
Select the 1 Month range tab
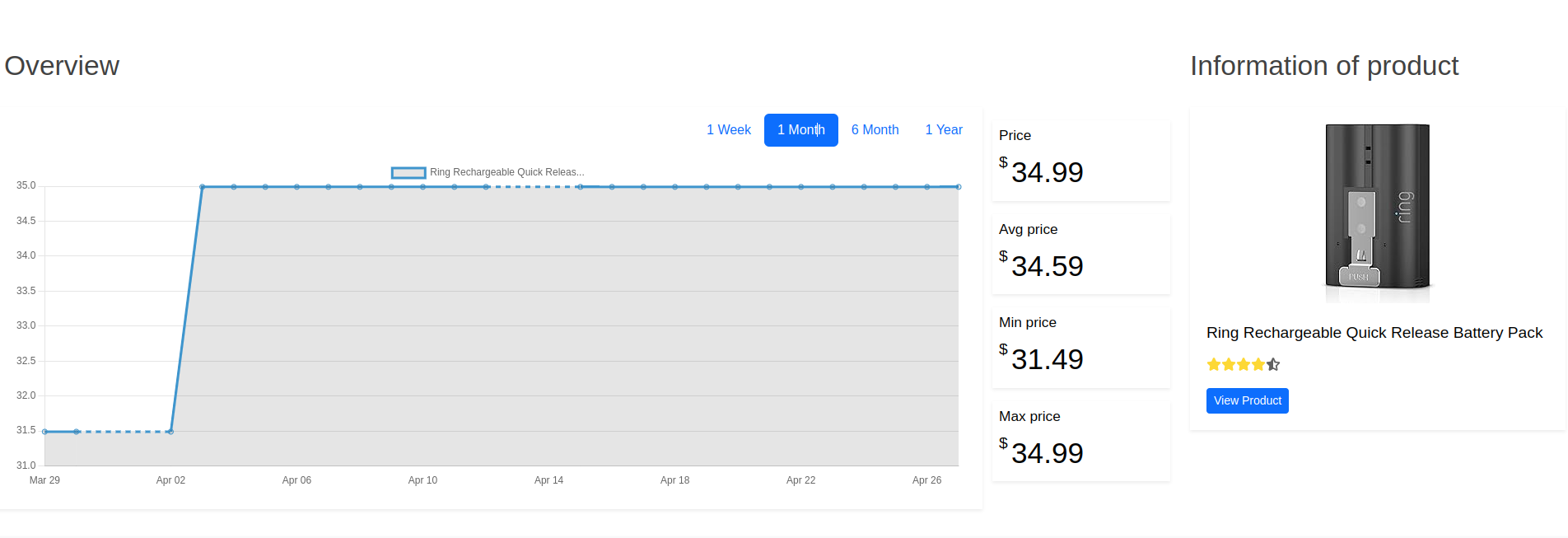(800, 130)
